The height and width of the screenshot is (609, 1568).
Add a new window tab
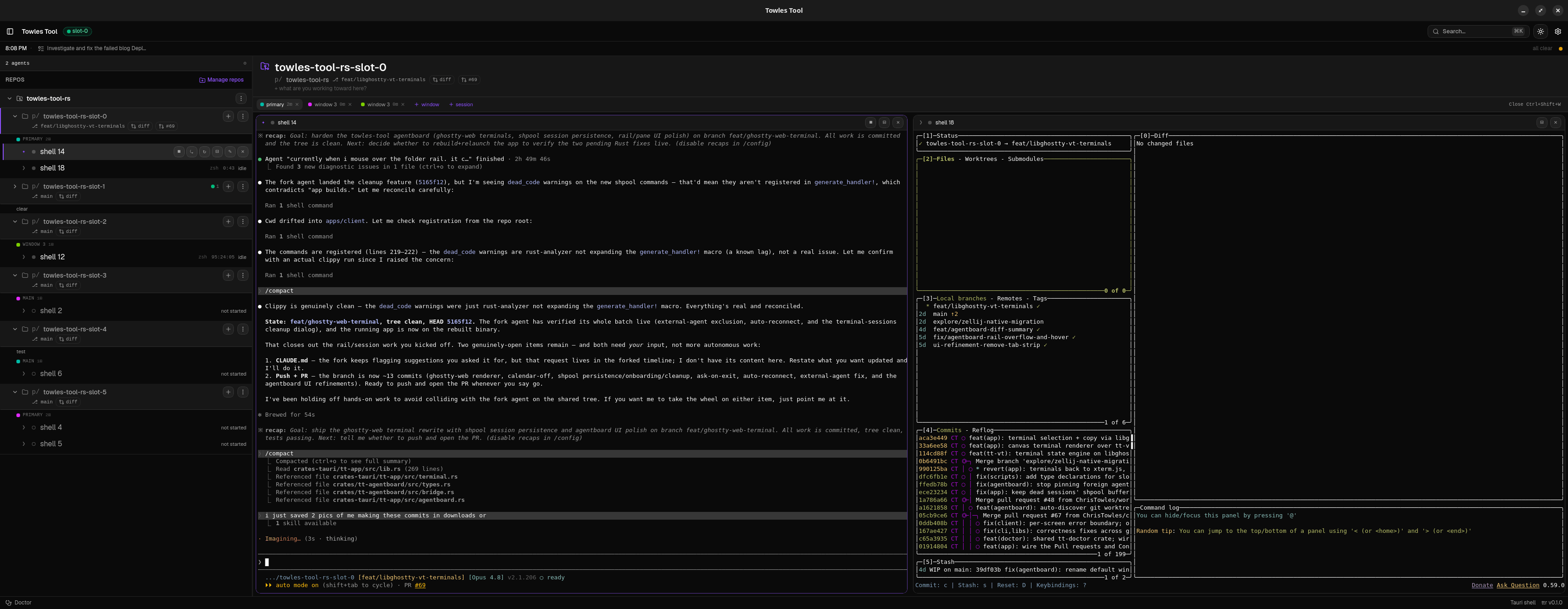(427, 105)
